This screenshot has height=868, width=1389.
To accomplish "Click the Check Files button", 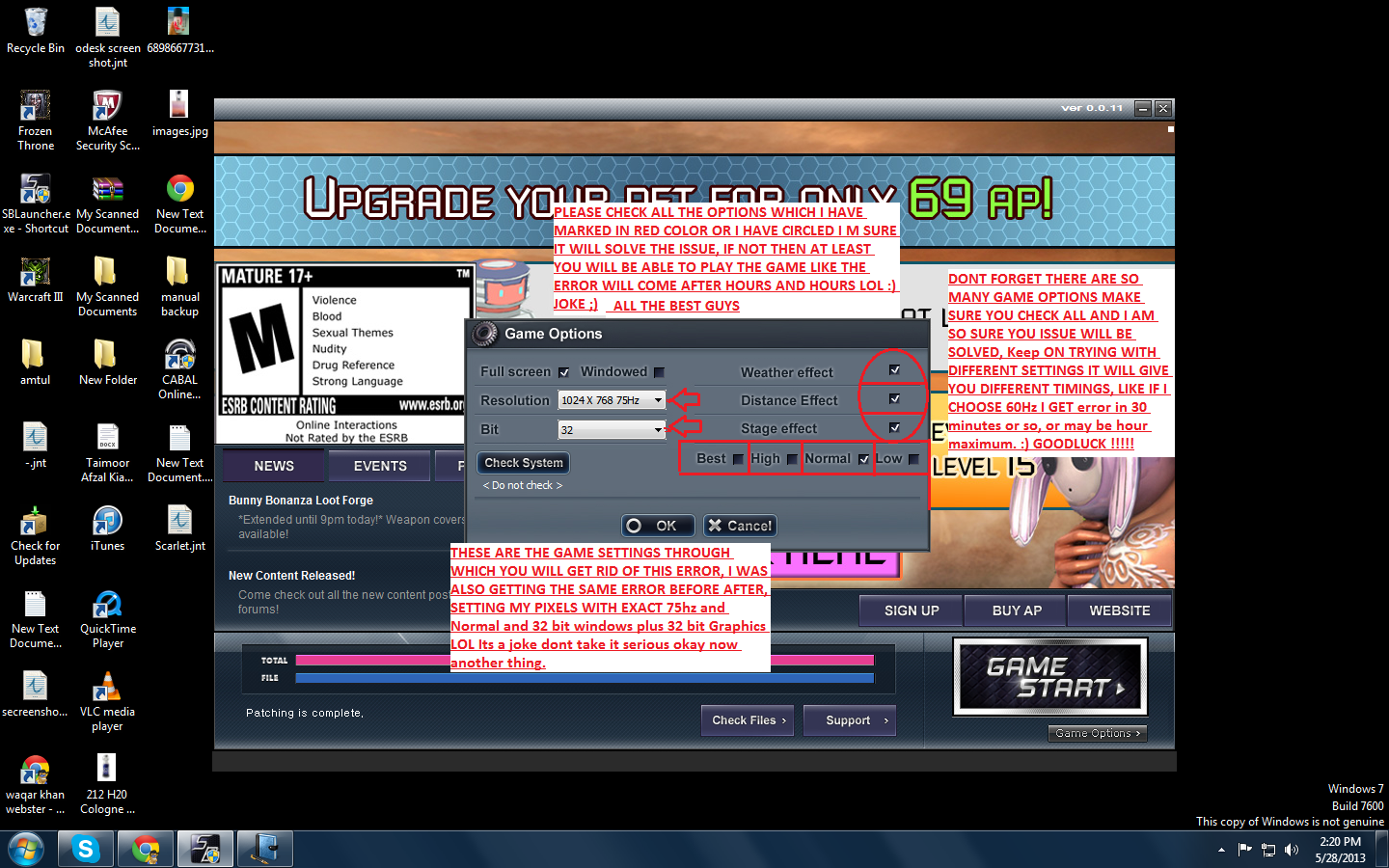I will [x=748, y=720].
